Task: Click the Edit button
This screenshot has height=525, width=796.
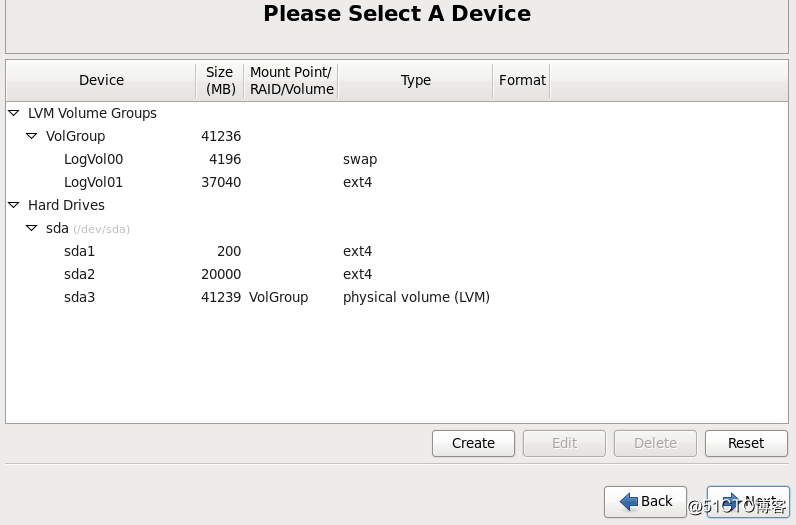Action: point(564,443)
